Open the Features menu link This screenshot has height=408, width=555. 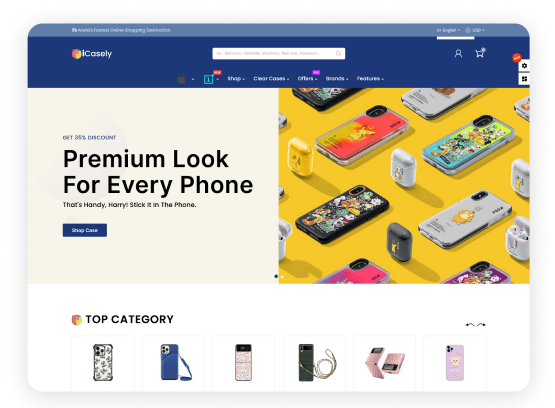click(370, 79)
